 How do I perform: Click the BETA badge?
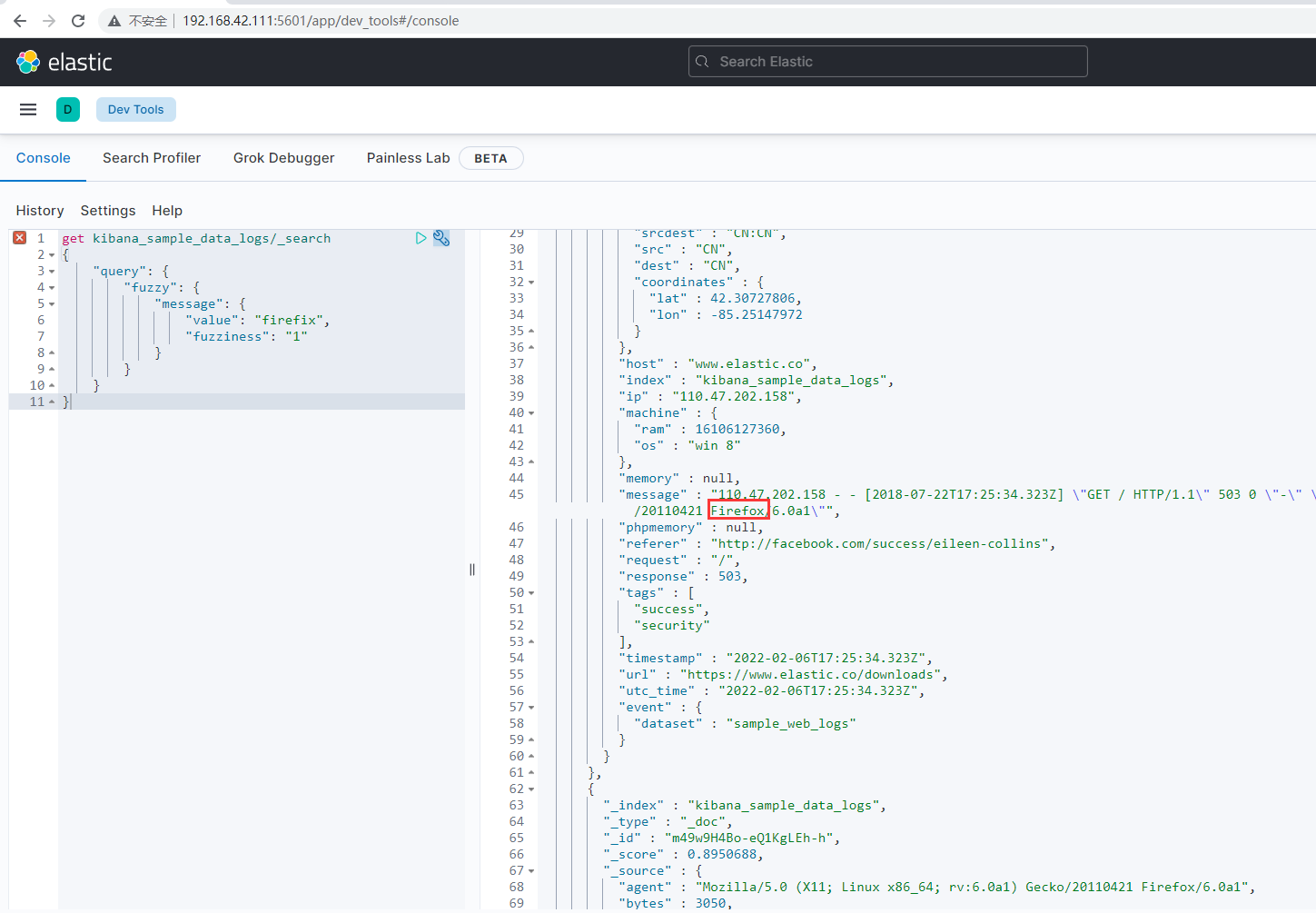[490, 158]
